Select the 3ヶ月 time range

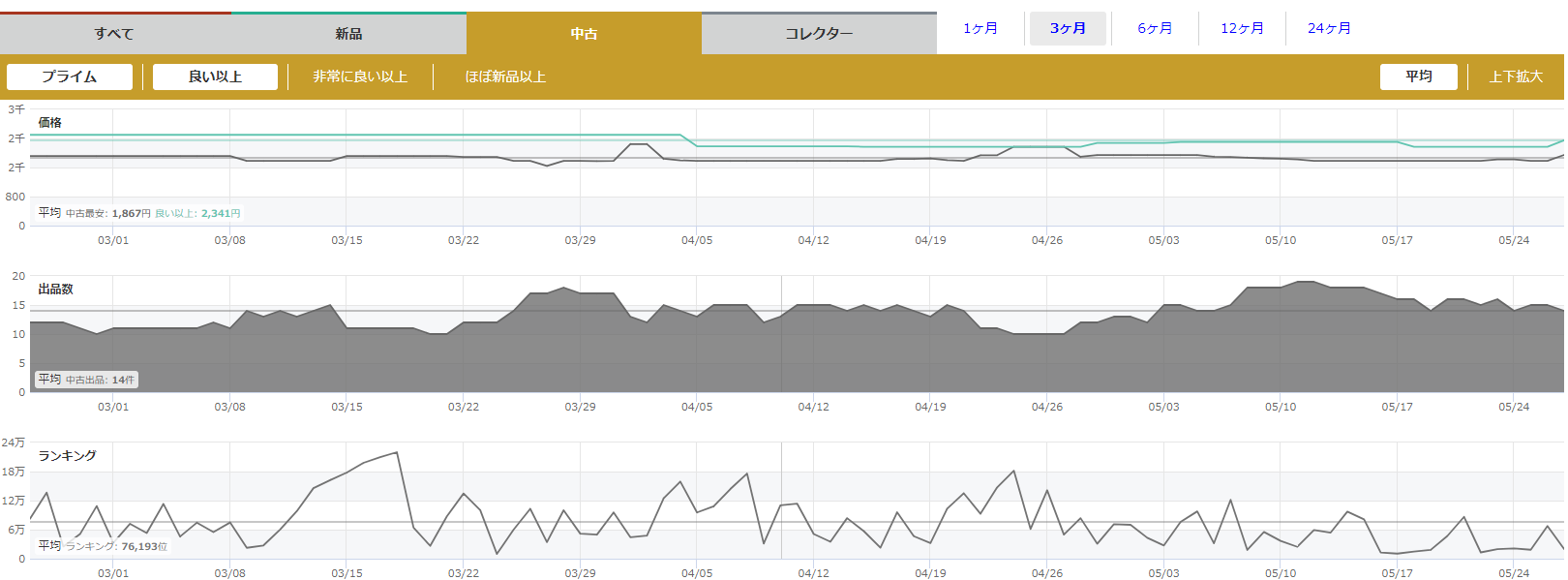pyautogui.click(x=1068, y=28)
